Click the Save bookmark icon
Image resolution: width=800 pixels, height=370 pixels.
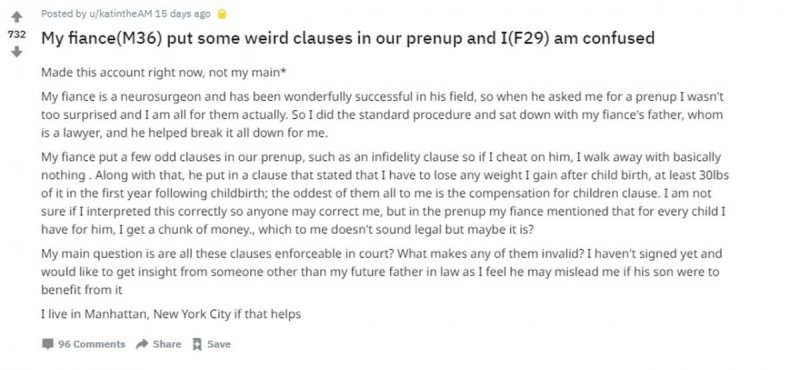(x=196, y=344)
